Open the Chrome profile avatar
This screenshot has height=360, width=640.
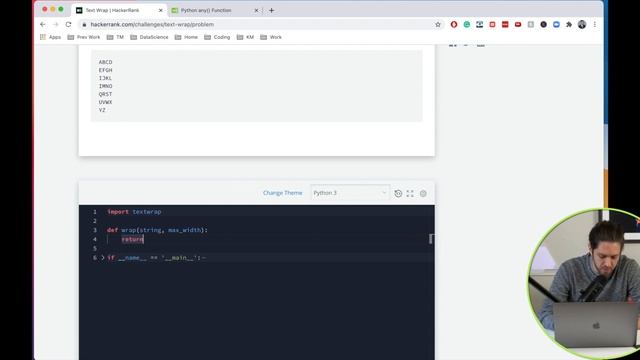coord(582,24)
